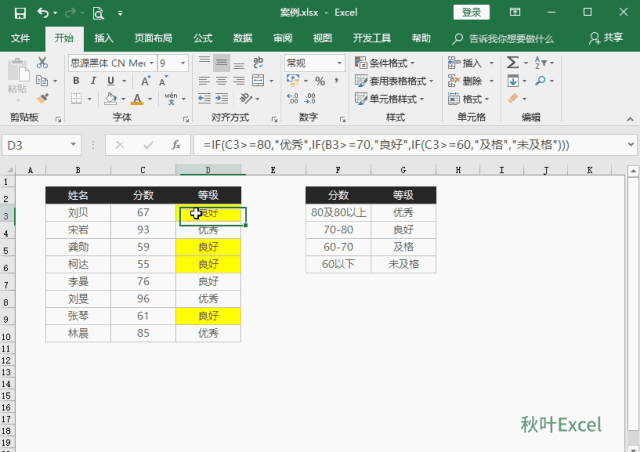Center text horizontally
Screen dimensions: 640x452
coord(222,80)
